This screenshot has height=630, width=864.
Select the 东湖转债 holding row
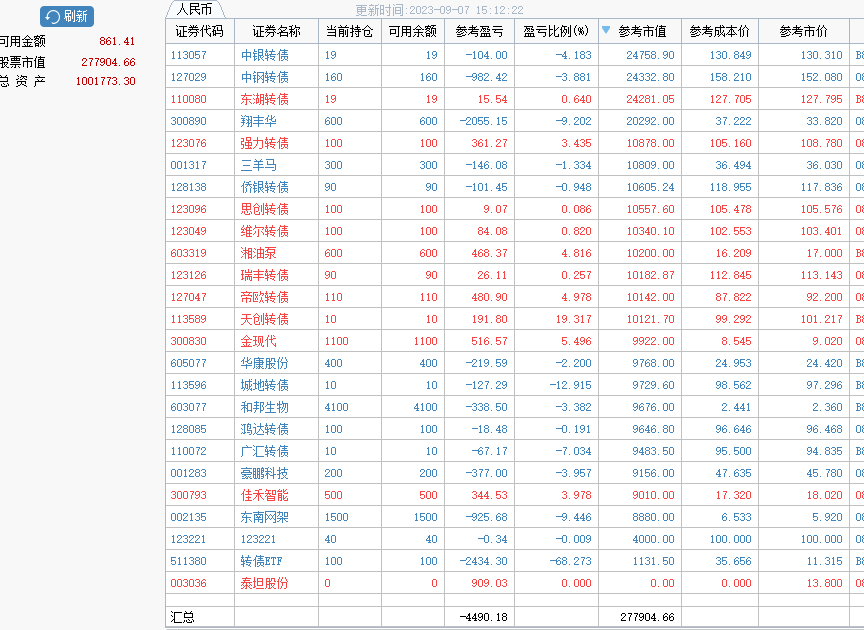point(515,99)
